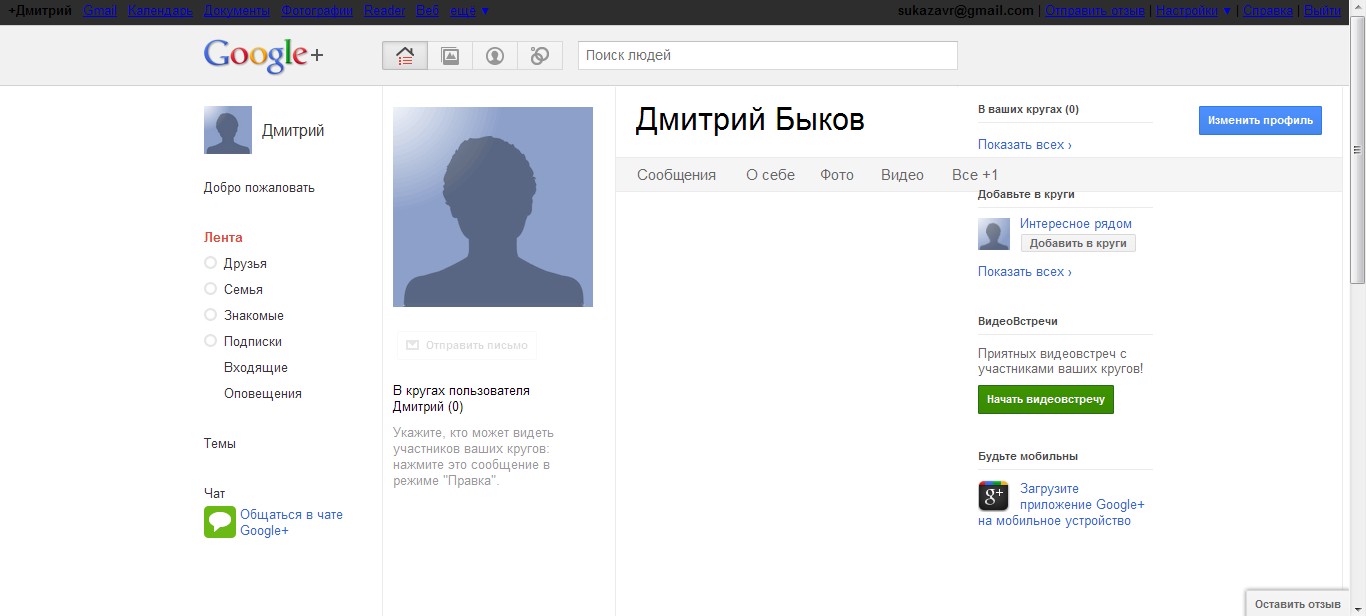Screen dimensions: 1366x616
Task: Select the Подписки circle radio
Action: click(x=210, y=341)
